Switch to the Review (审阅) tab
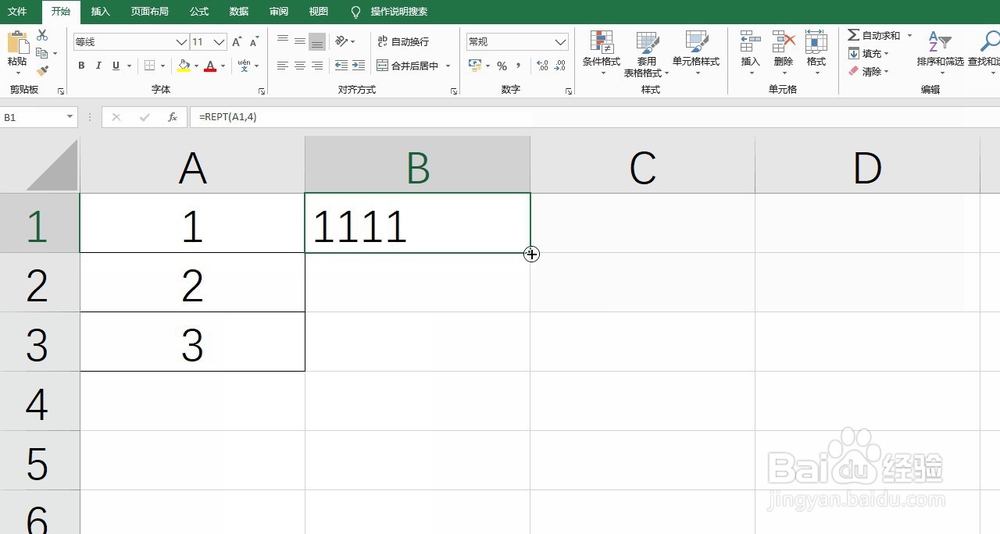Screen dimensions: 1000x534 (279, 11)
